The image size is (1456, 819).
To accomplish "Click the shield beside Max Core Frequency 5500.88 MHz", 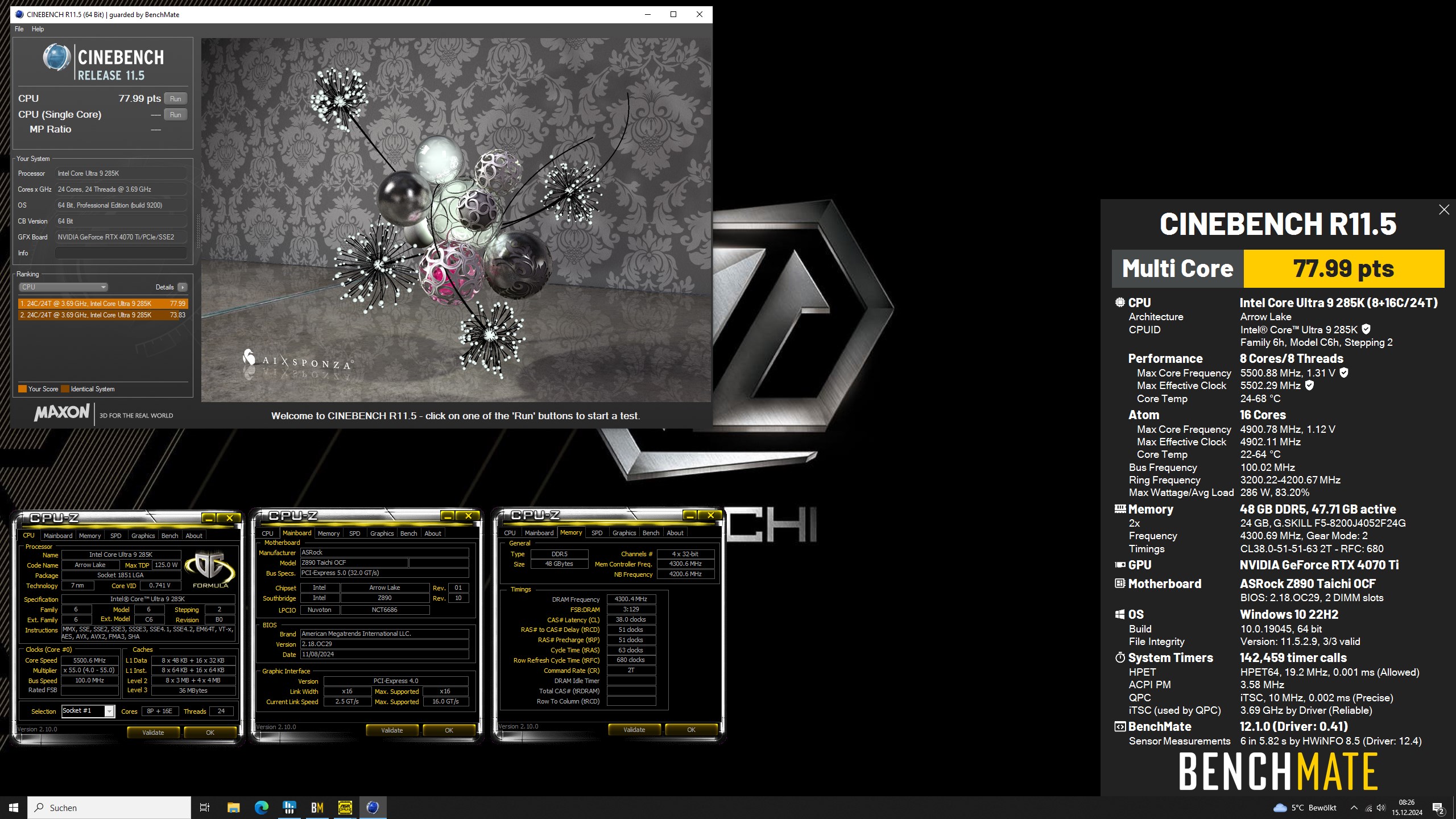I will point(1344,373).
